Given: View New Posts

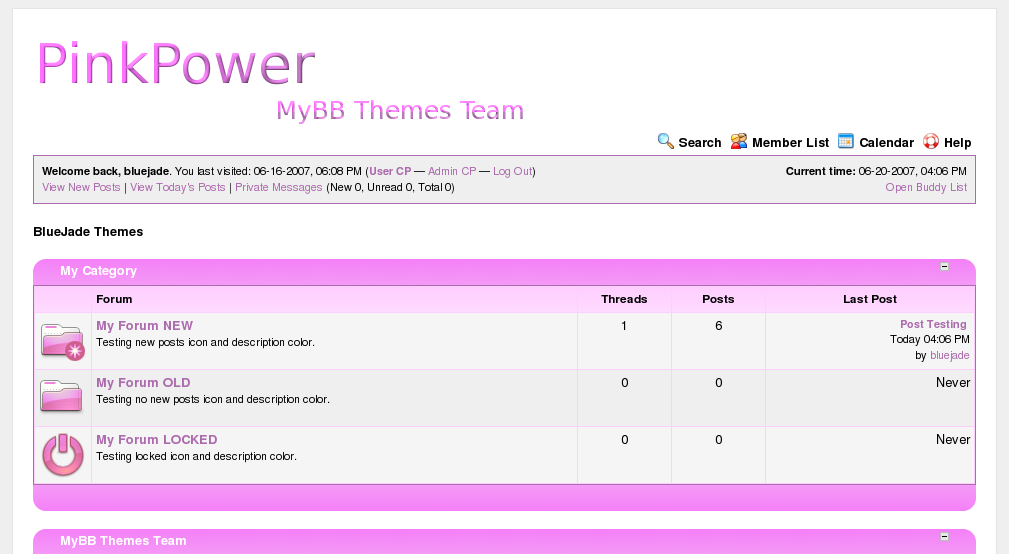Looking at the screenshot, I should tap(81, 187).
